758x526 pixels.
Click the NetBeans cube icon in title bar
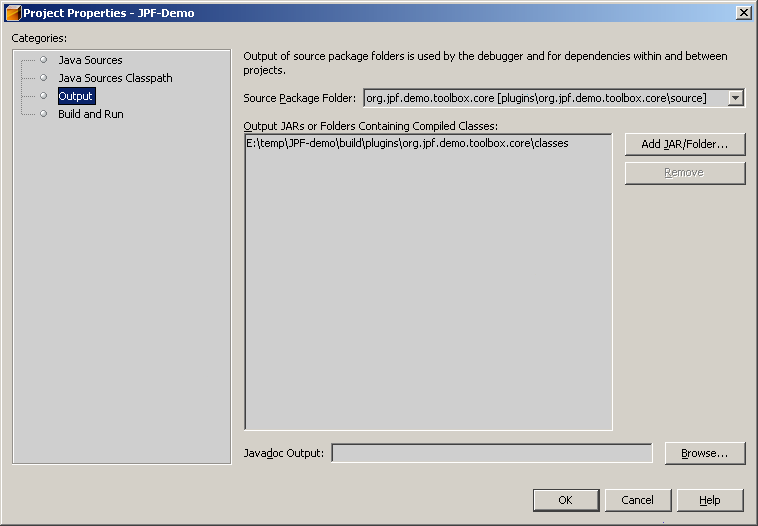(x=13, y=13)
